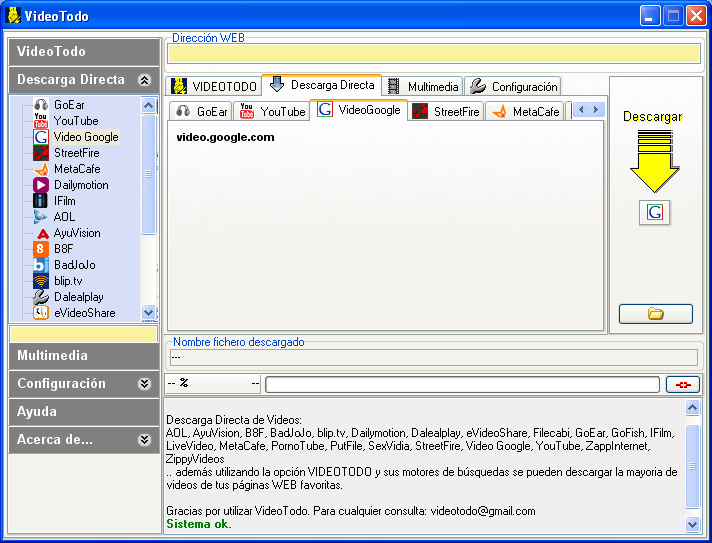
Task: Click the Google icon button under Descargar
Action: point(654,212)
